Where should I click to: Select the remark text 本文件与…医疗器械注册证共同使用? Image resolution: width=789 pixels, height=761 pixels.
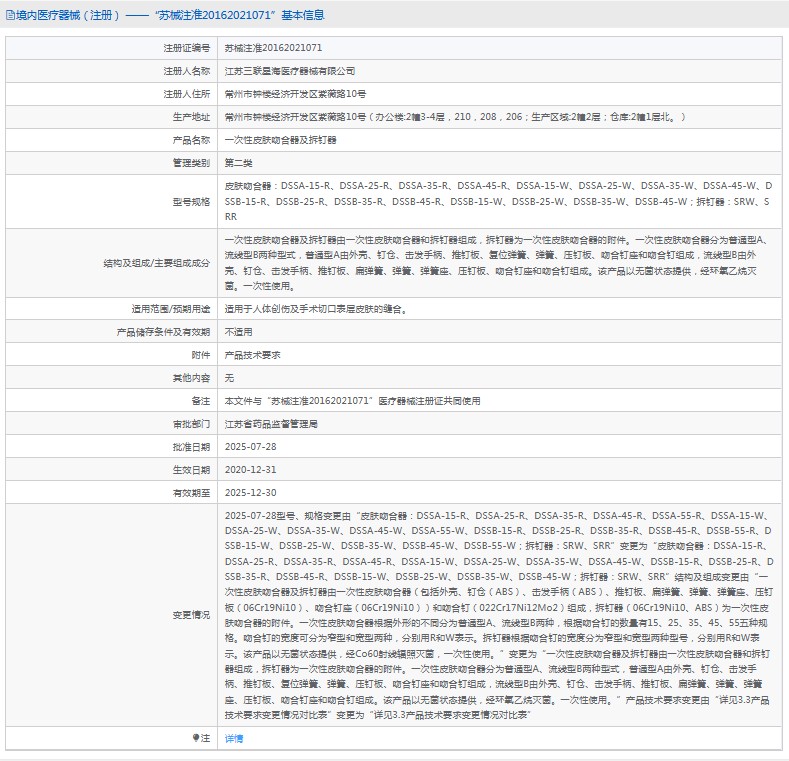pyautogui.click(x=353, y=401)
